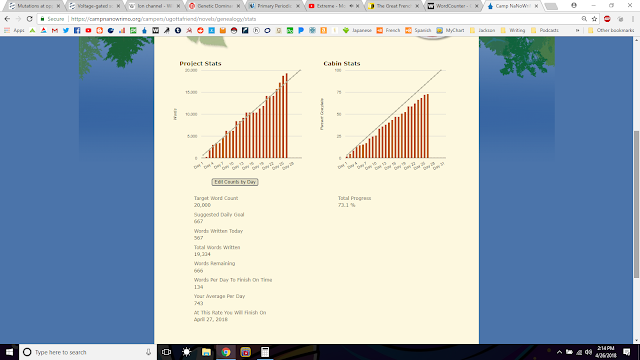Viewport: 640px width, 360px height.
Task: Bookmark this page with the star icon
Action: pyautogui.click(x=594, y=19)
